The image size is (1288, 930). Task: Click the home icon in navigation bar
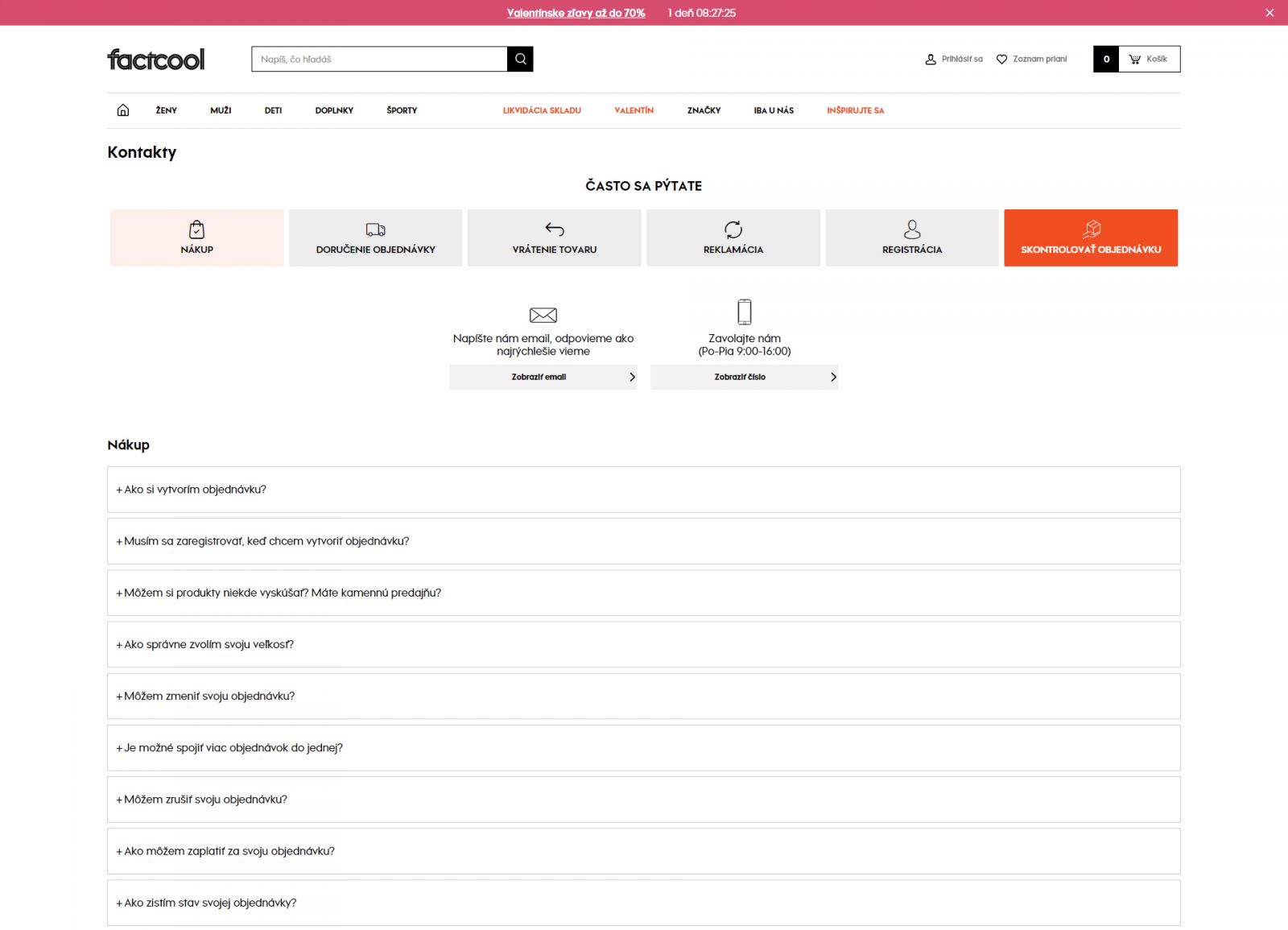coord(122,110)
